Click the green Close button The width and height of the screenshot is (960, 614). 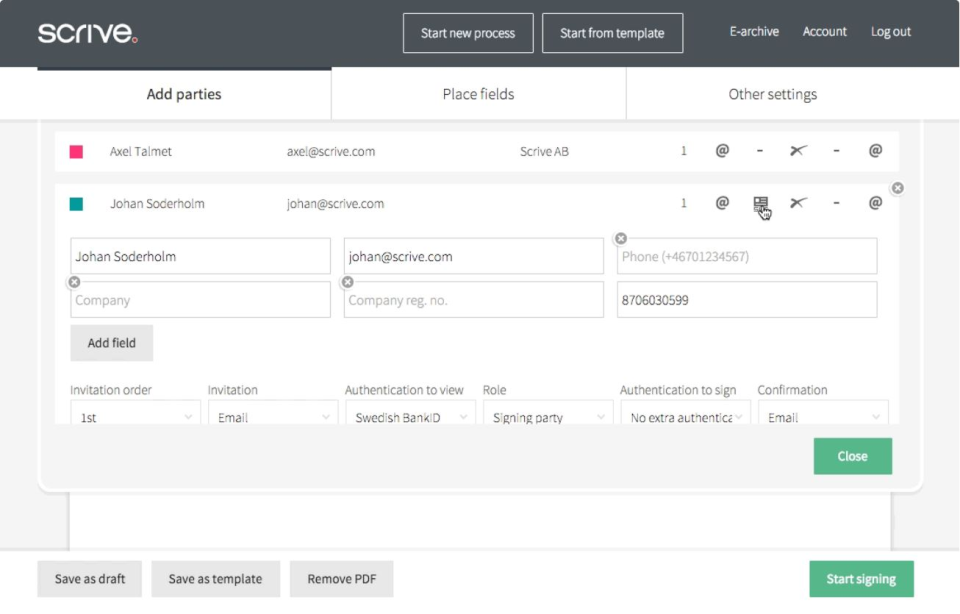[852, 456]
